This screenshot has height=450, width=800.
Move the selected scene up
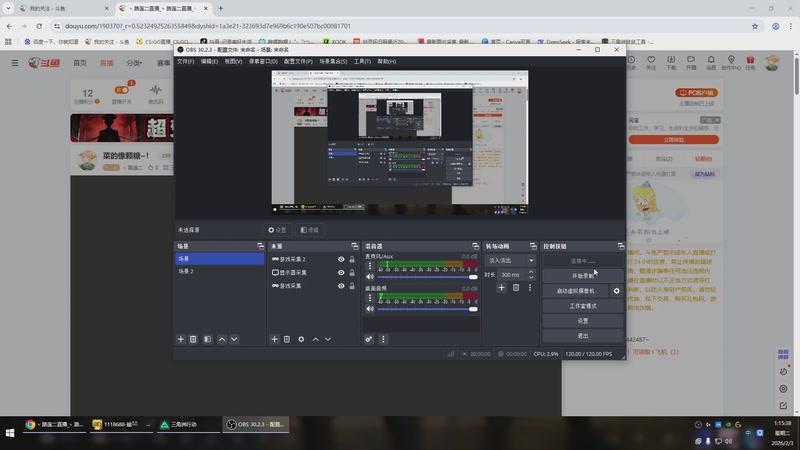tap(222, 339)
